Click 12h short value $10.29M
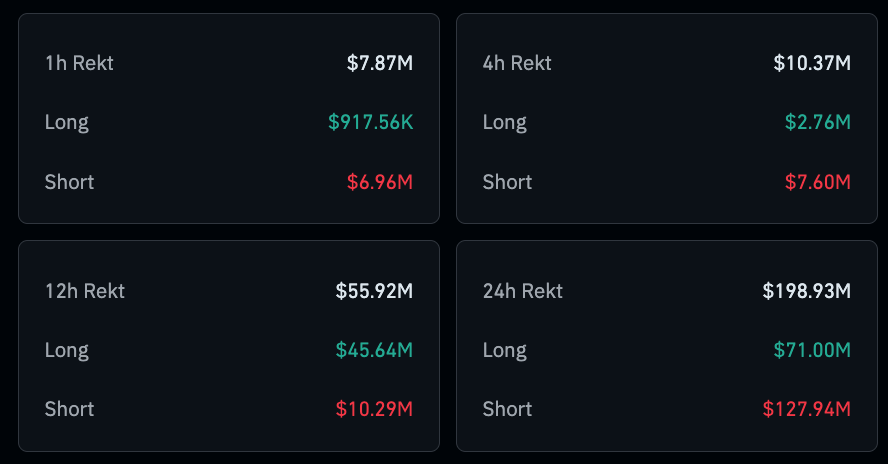Screen dimensions: 888x464 [x=374, y=409]
